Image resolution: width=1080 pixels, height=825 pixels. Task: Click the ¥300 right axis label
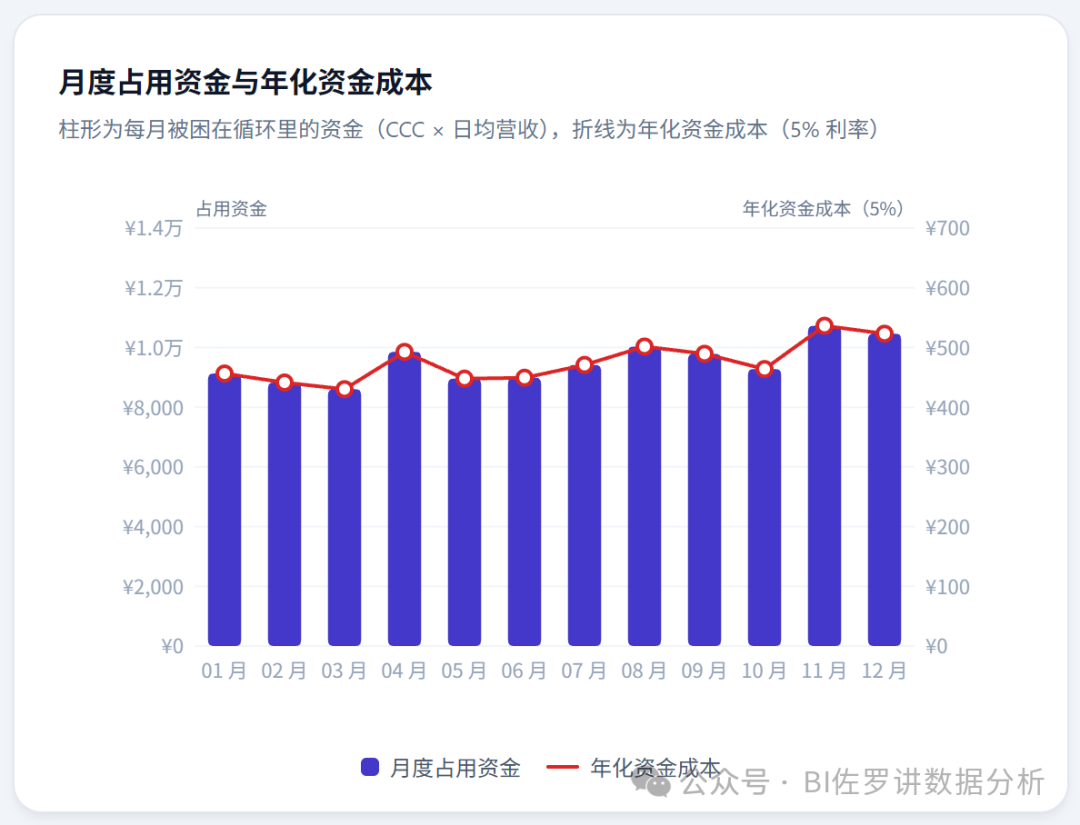[x=947, y=467]
